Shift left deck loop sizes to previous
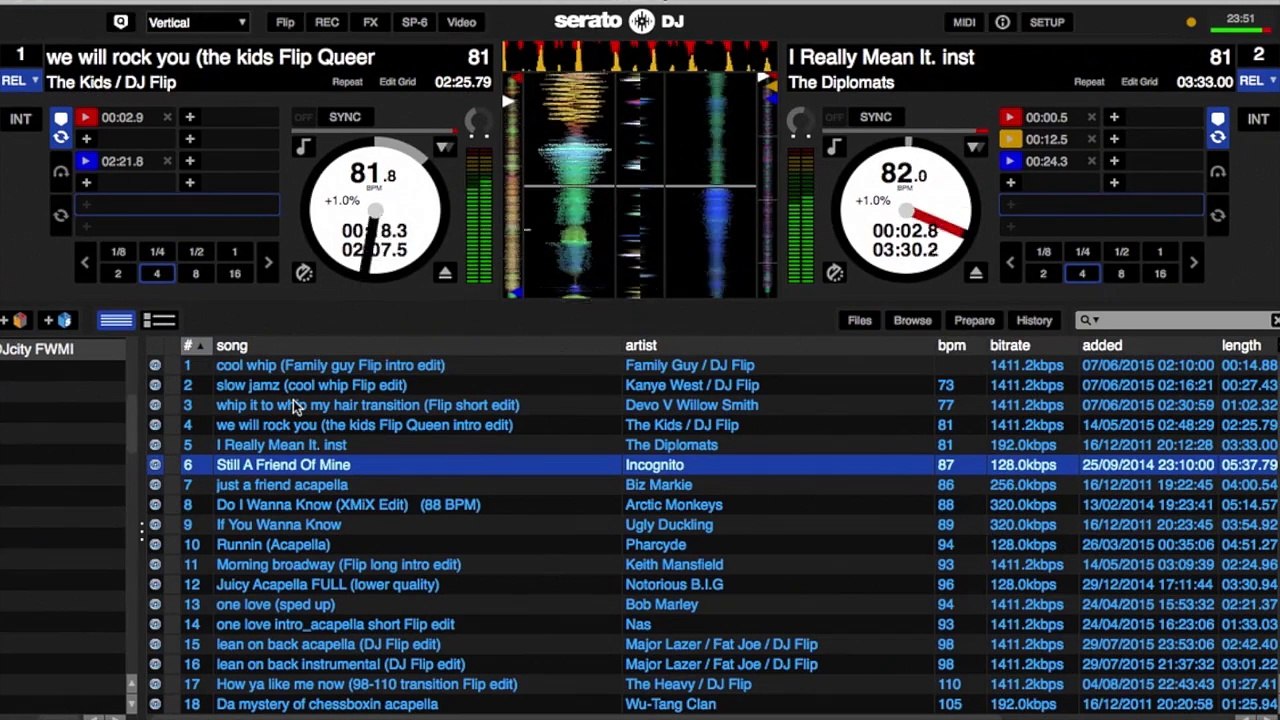Screen dimensions: 1280x720 pyautogui.click(x=85, y=263)
